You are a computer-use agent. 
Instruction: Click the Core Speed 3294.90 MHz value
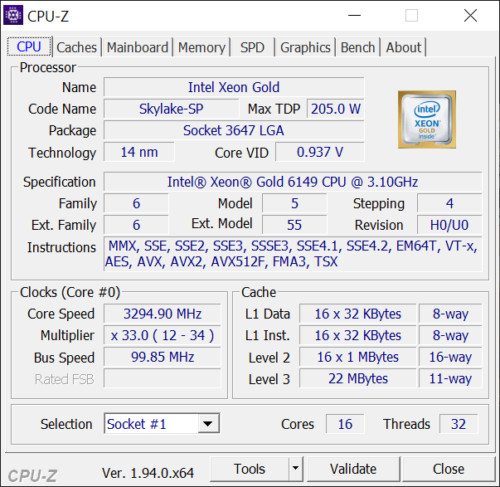click(x=162, y=314)
